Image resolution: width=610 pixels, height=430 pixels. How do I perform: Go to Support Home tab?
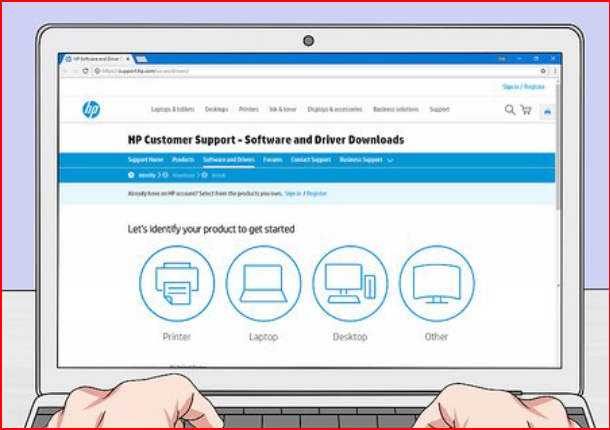[145, 160]
